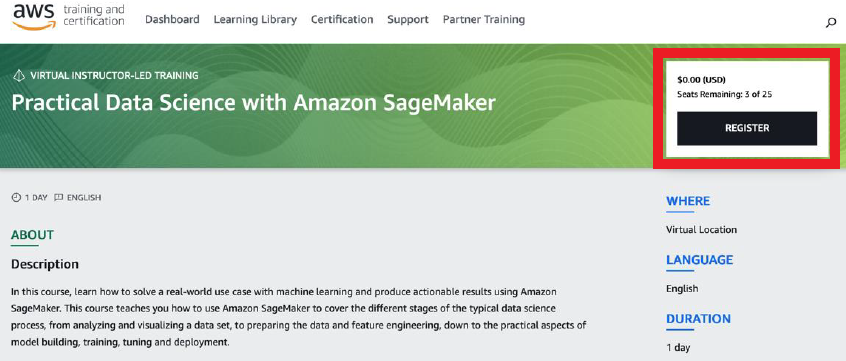Click the REGISTER button
The image size is (846, 361).
coord(747,128)
